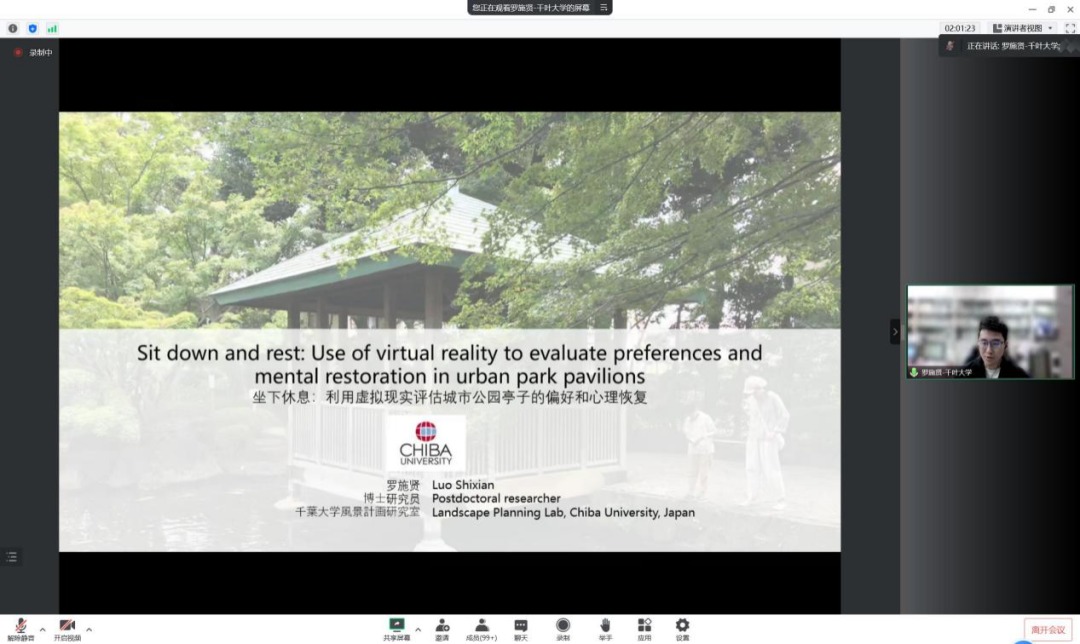Turn on the video camera
The image size is (1080, 644).
pos(67,627)
